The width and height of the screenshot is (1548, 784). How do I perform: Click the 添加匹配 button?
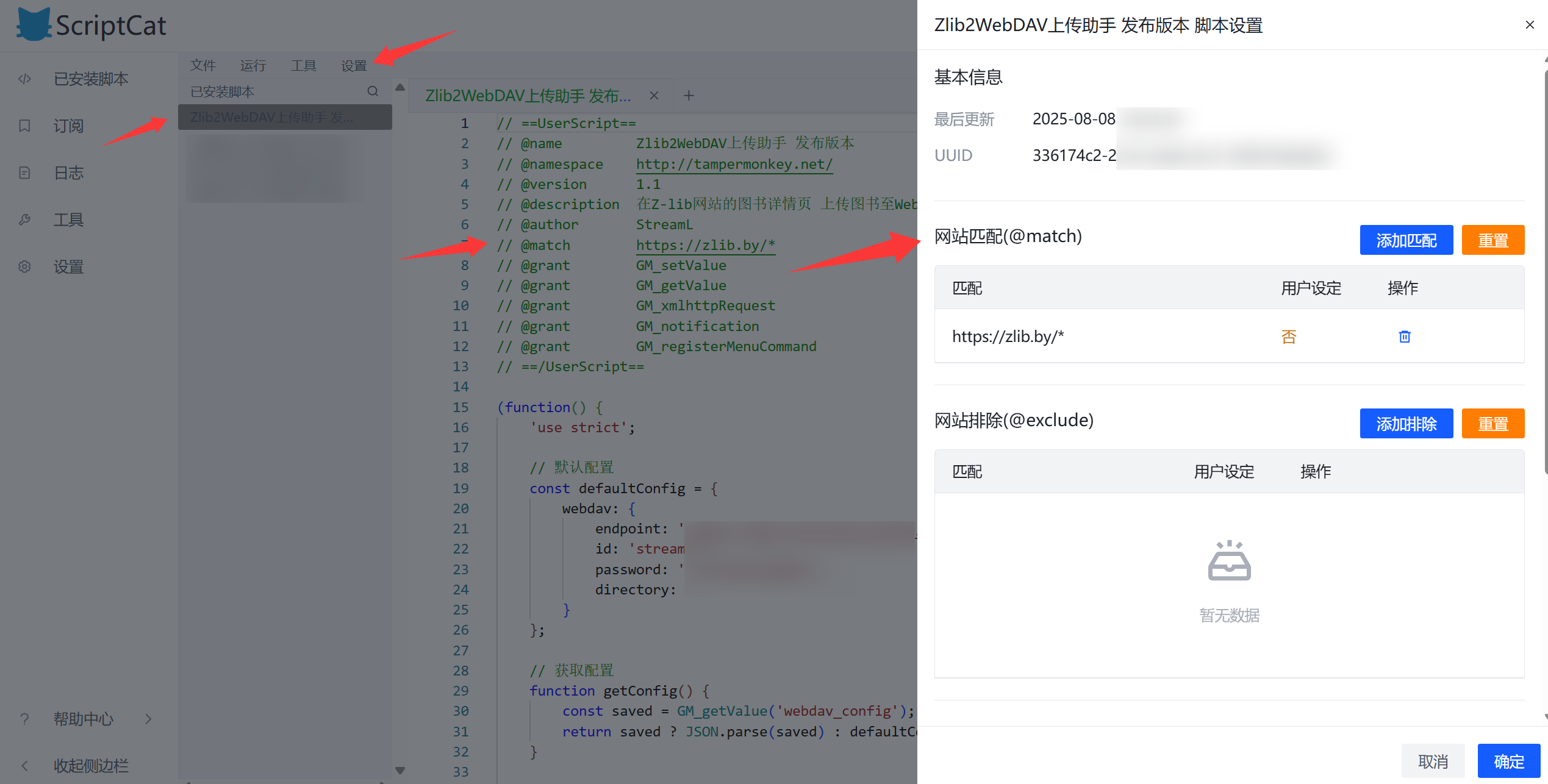pyautogui.click(x=1406, y=240)
